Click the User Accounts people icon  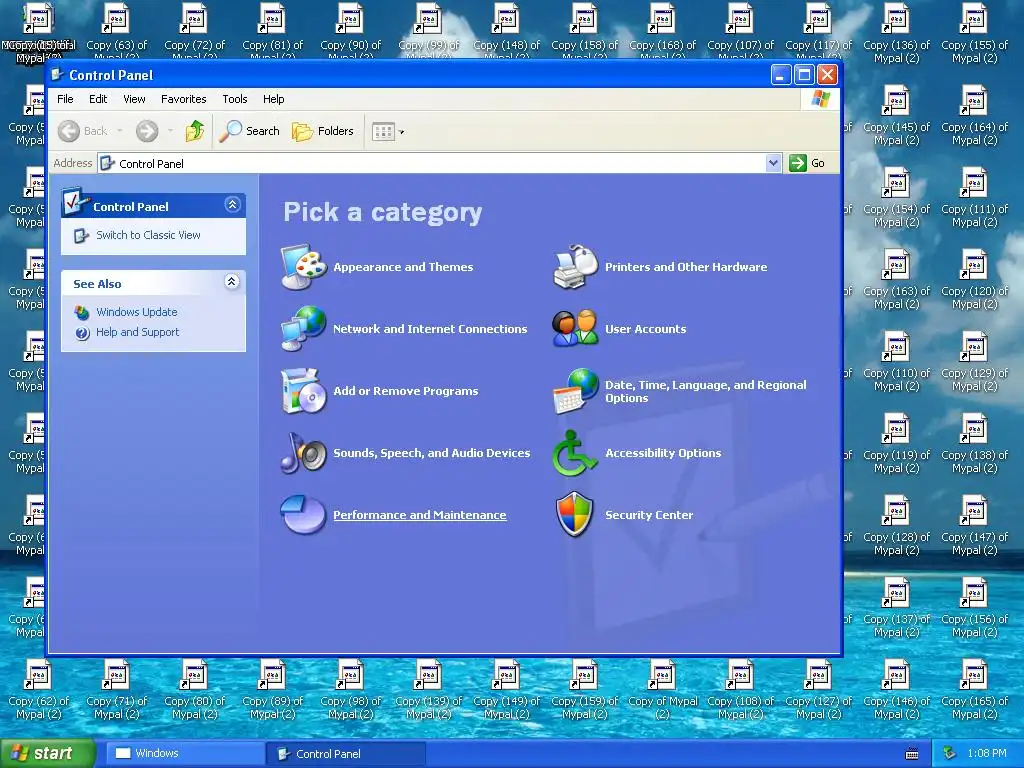[575, 328]
